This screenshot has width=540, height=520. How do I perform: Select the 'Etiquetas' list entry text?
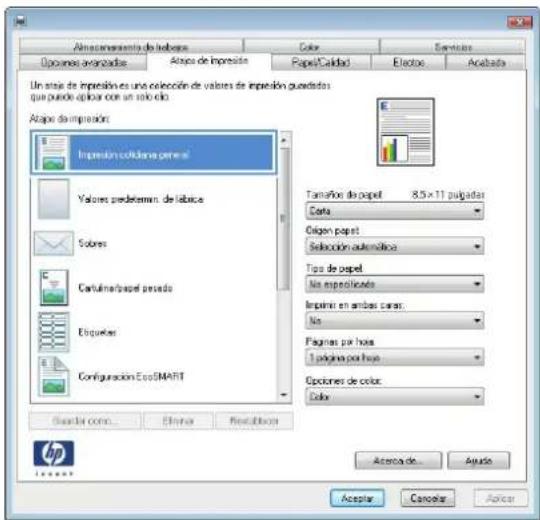[x=97, y=332]
